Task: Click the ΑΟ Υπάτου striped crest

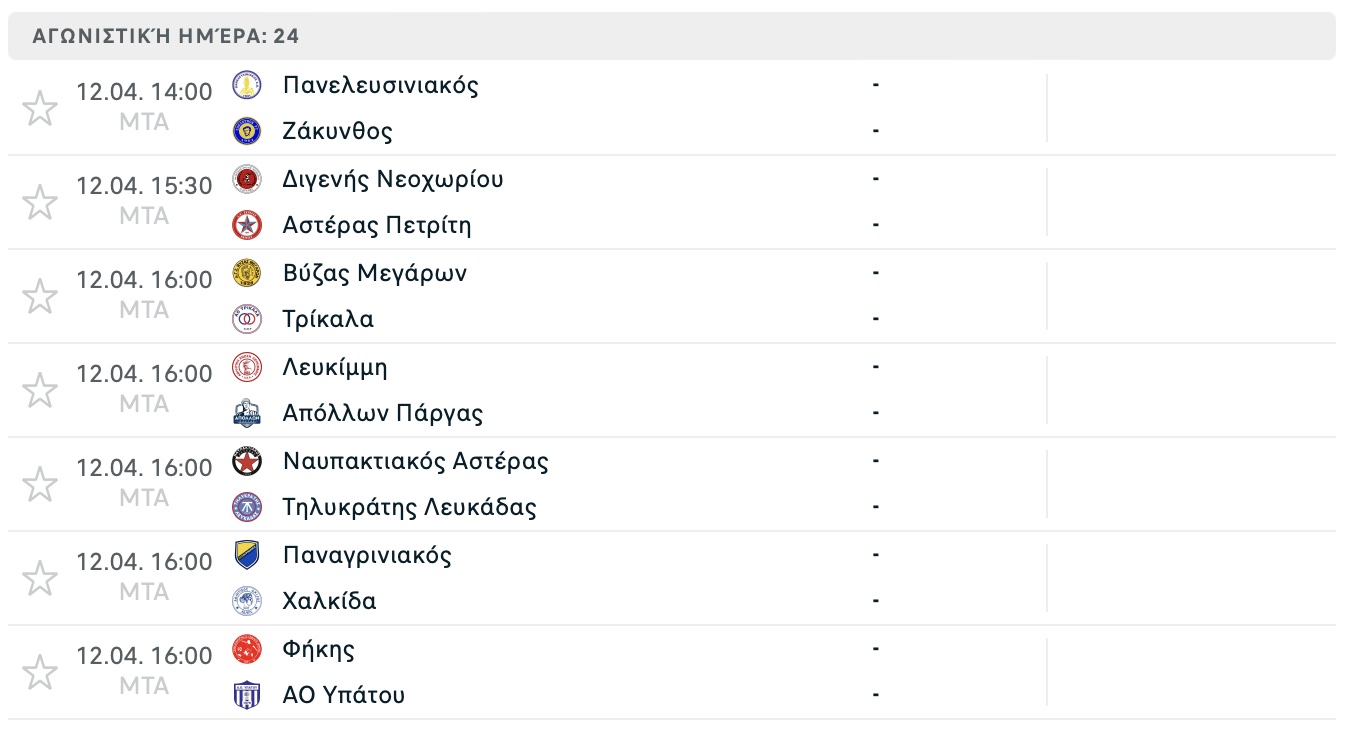Action: click(x=246, y=695)
